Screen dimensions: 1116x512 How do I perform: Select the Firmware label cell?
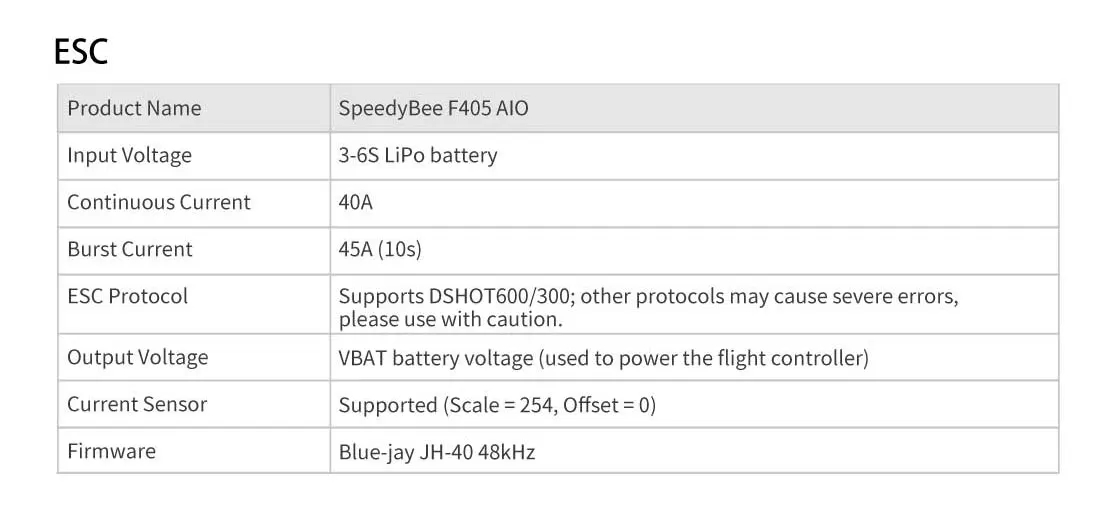(x=111, y=451)
